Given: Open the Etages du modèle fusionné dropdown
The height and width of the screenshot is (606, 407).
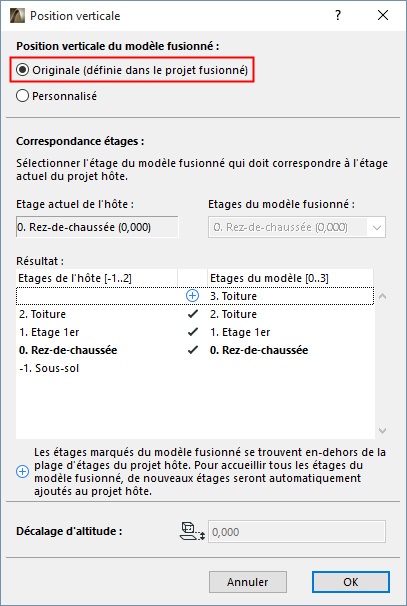Looking at the screenshot, I should pyautogui.click(x=297, y=227).
